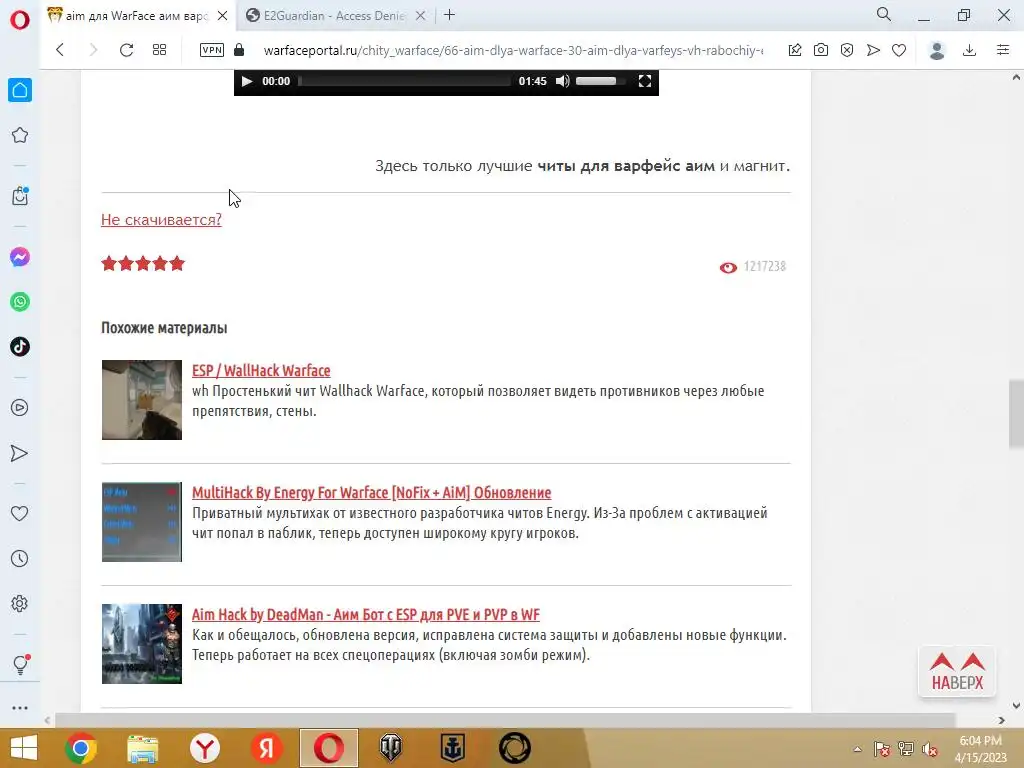This screenshot has height=768, width=1024.
Task: Open the history clock in the sidebar
Action: click(20, 558)
